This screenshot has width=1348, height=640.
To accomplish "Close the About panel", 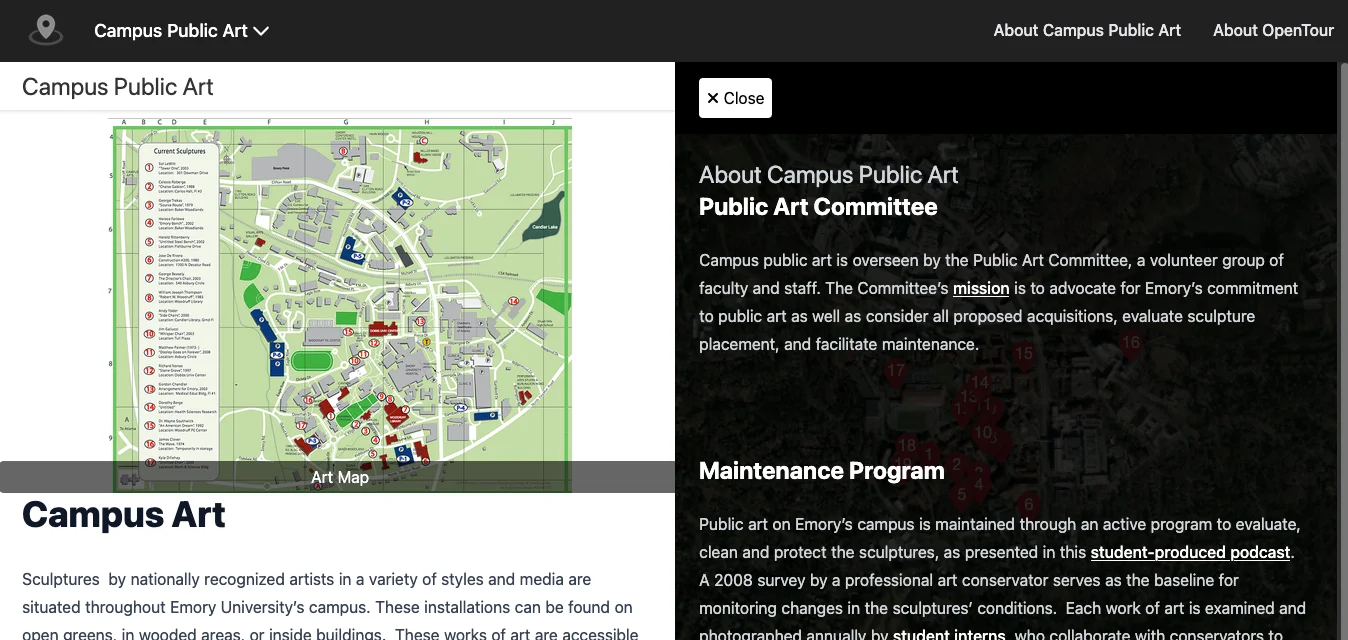I will coord(735,98).
